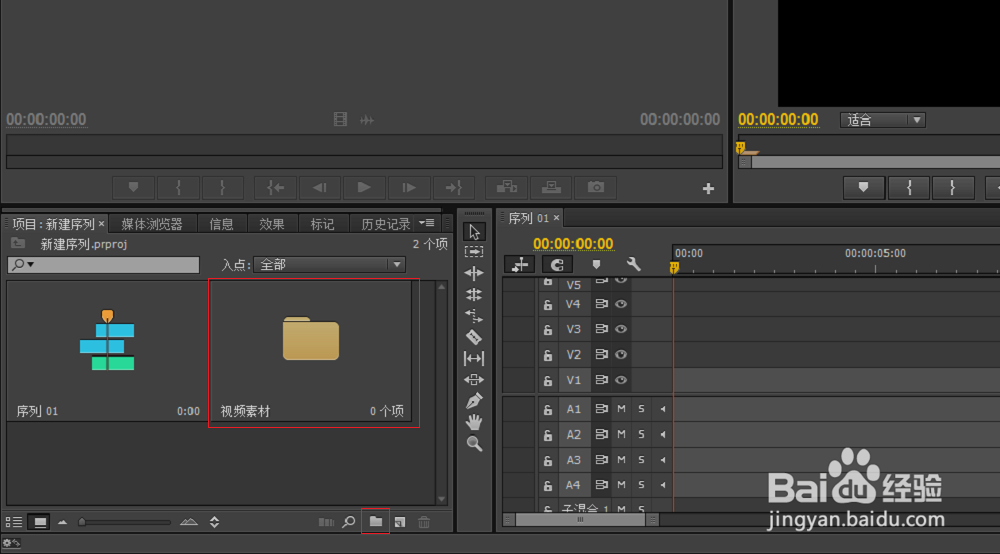Image resolution: width=1000 pixels, height=554 pixels.
Task: Toggle V4 track visibility eye
Action: coord(621,304)
